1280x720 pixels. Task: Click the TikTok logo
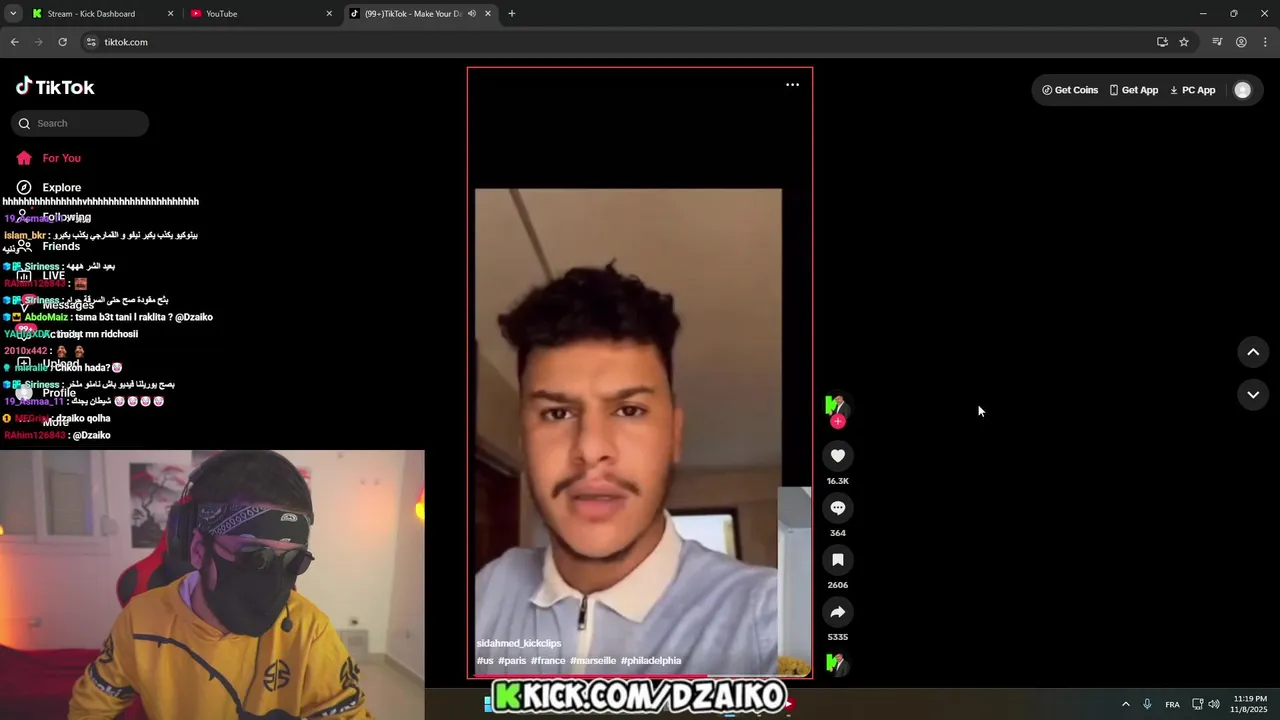click(x=55, y=87)
